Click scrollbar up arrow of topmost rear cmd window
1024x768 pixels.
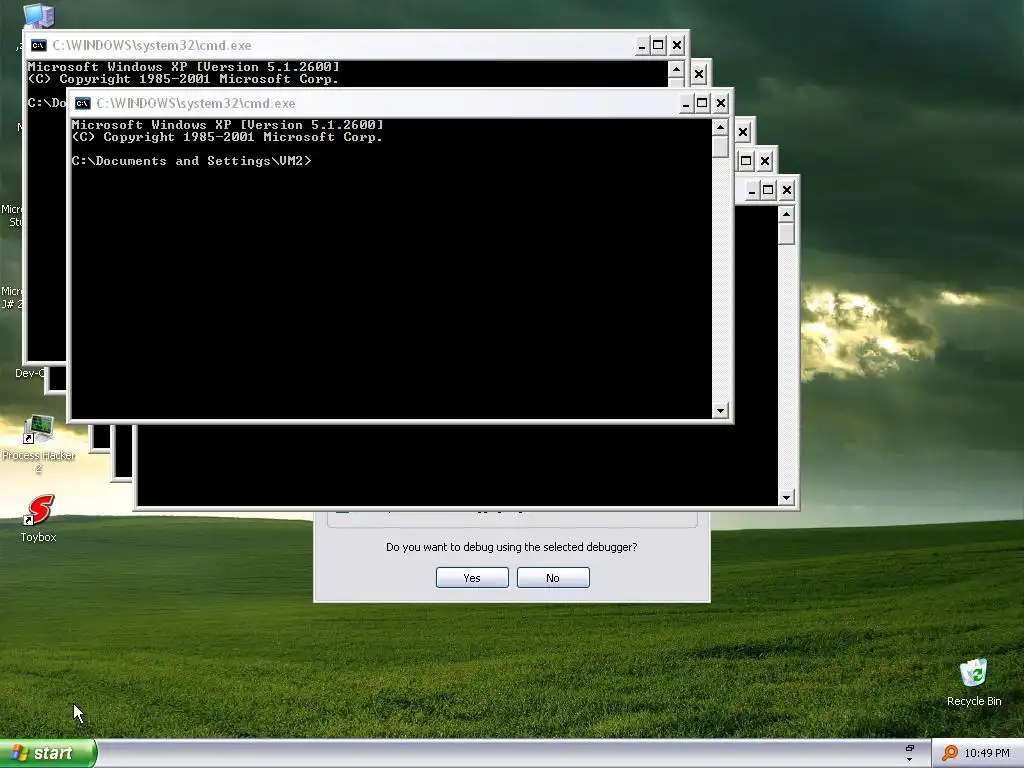pyautogui.click(x=677, y=69)
